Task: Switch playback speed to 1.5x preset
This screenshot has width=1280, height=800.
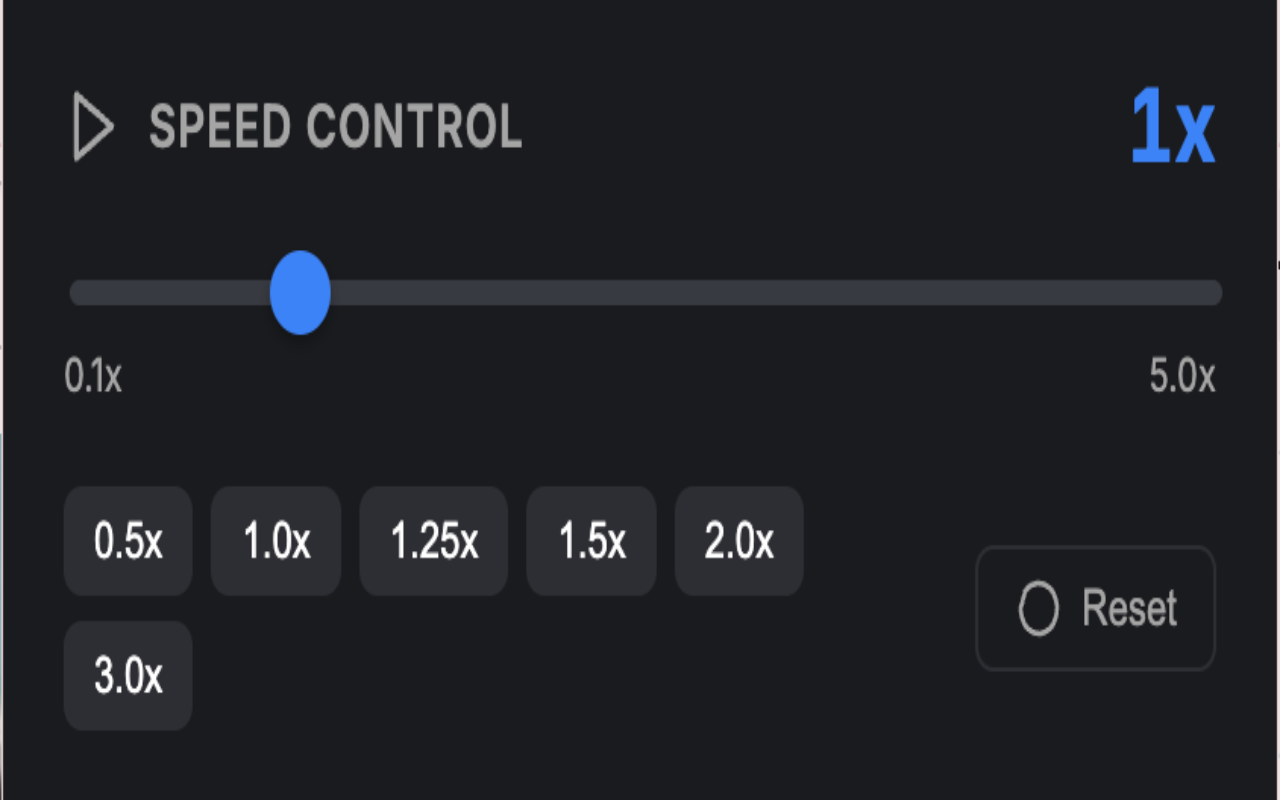Action: click(x=591, y=541)
